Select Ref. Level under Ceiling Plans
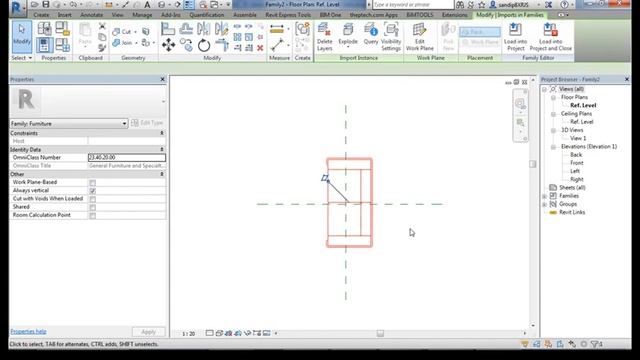640x360 pixels. tap(581, 122)
